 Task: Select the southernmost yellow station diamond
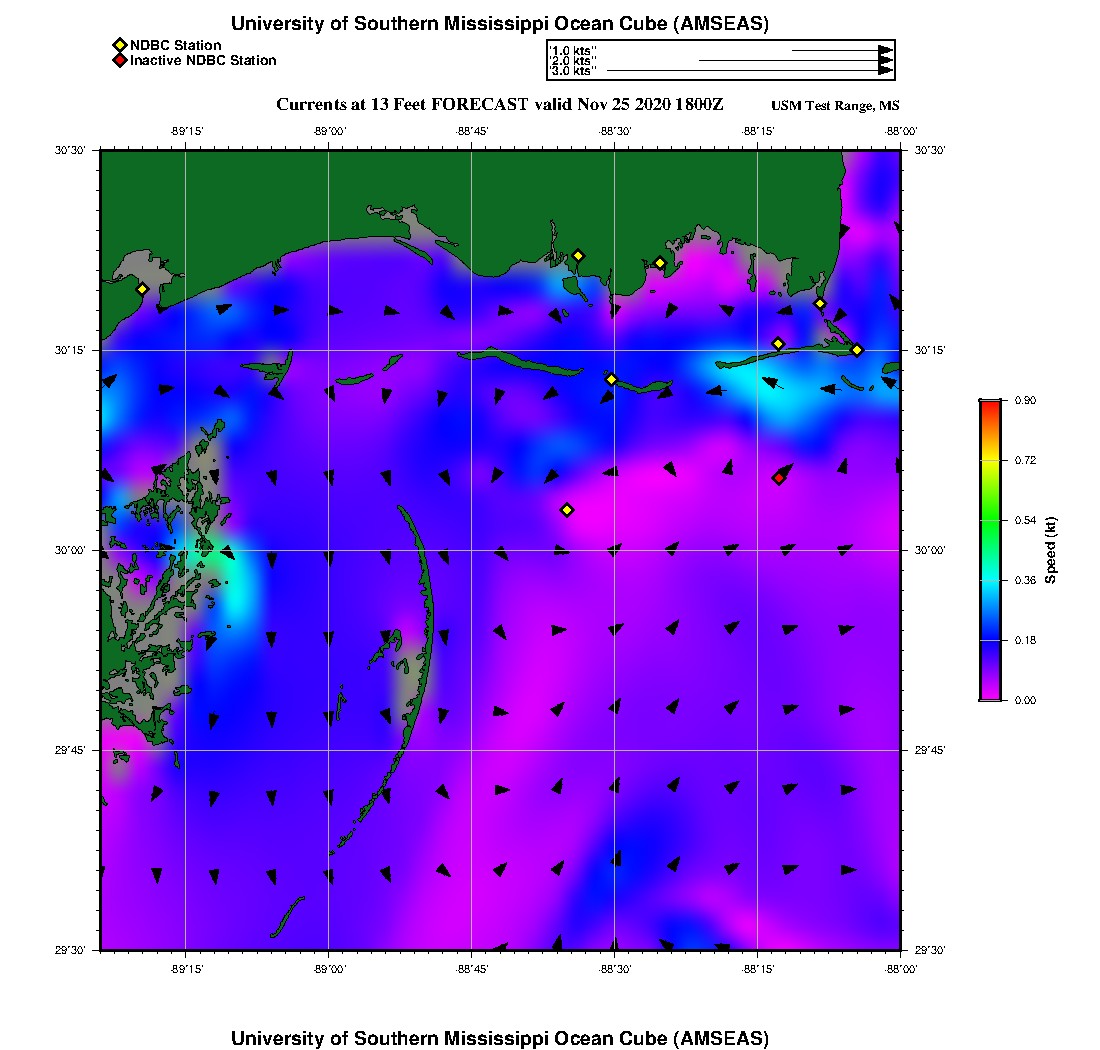click(x=567, y=510)
